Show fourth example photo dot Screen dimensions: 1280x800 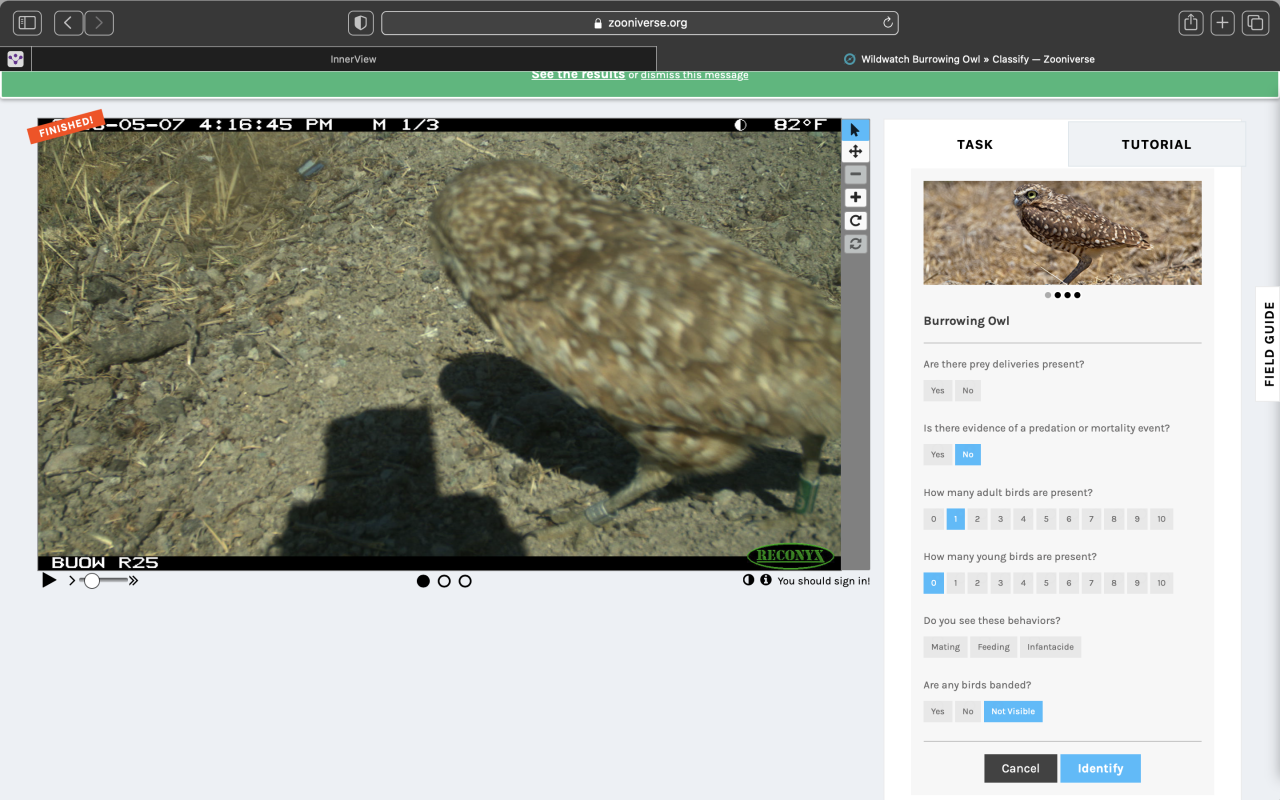pos(1077,295)
